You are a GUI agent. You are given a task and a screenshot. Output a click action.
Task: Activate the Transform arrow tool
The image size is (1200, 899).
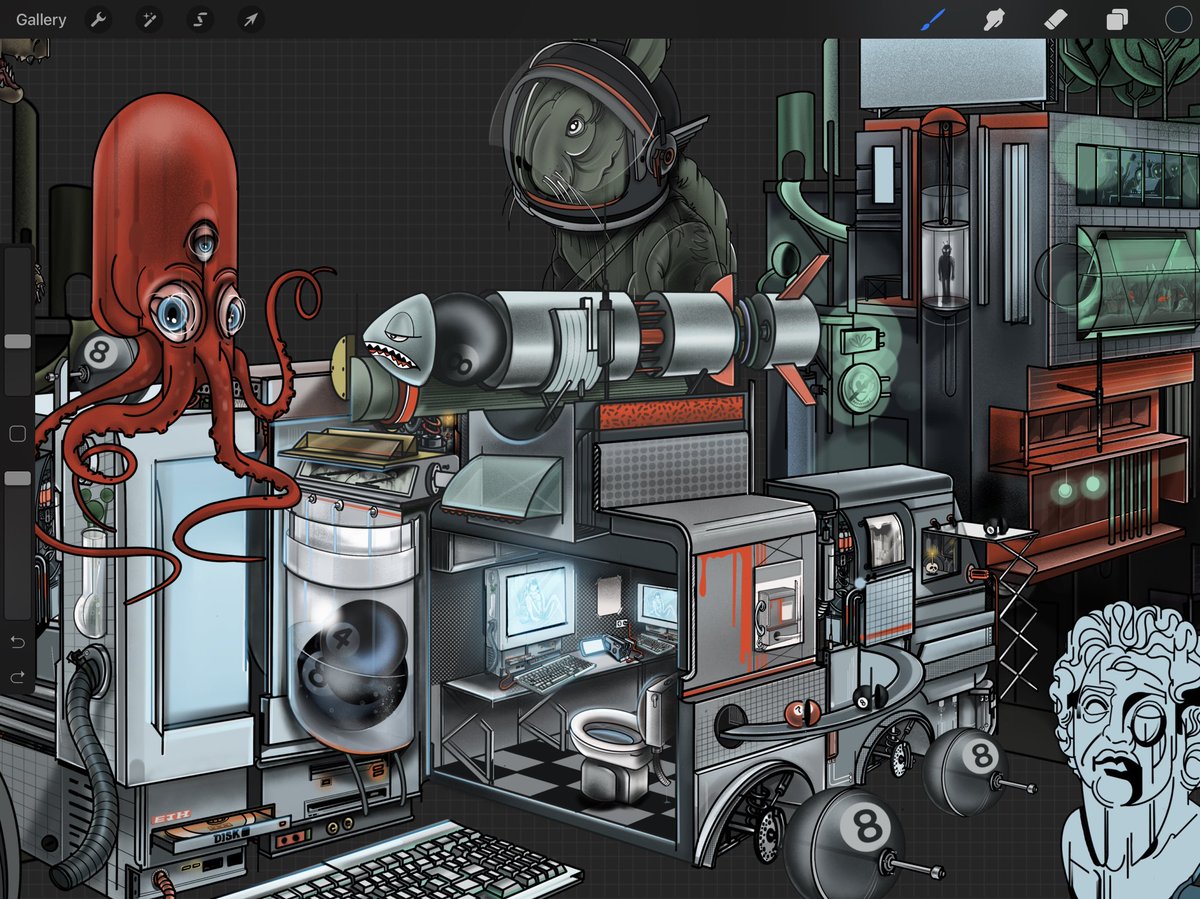click(x=250, y=19)
